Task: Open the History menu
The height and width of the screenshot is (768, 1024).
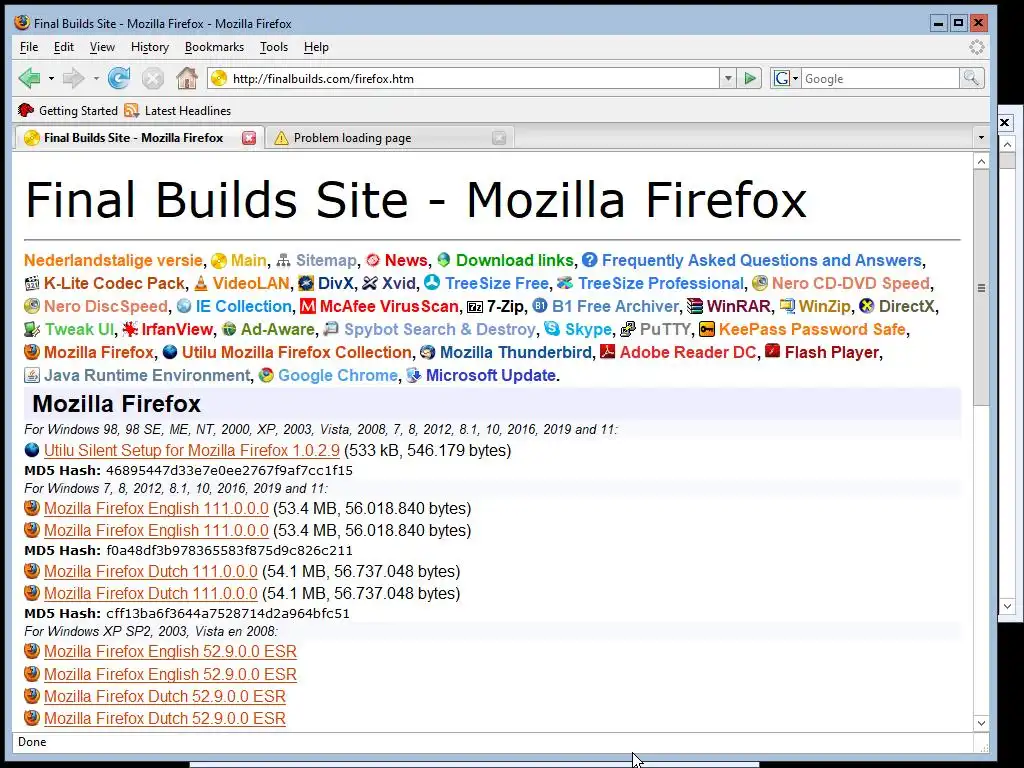Action: click(x=150, y=47)
